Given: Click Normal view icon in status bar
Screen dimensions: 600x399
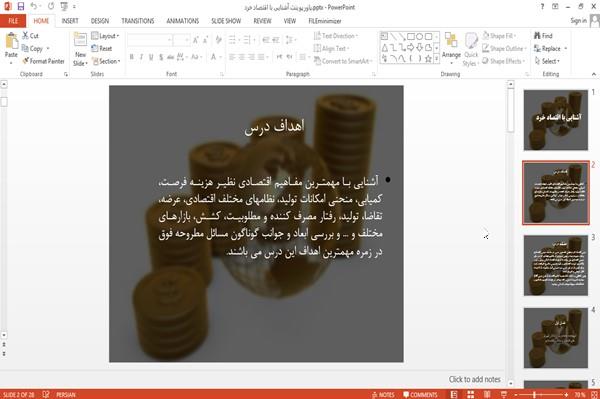Looking at the screenshot, I should click(454, 394).
